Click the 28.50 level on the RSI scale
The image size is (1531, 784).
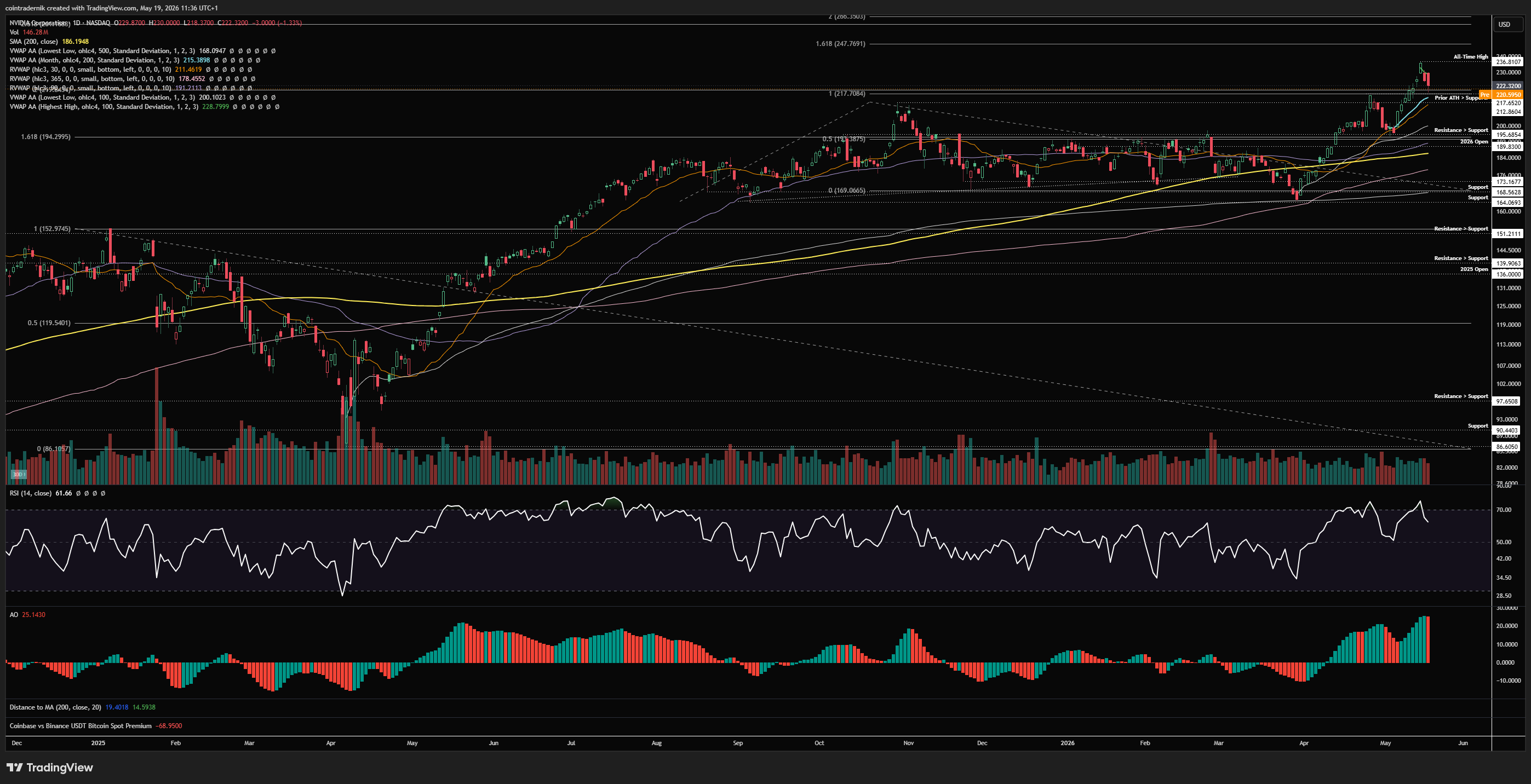click(x=1504, y=596)
